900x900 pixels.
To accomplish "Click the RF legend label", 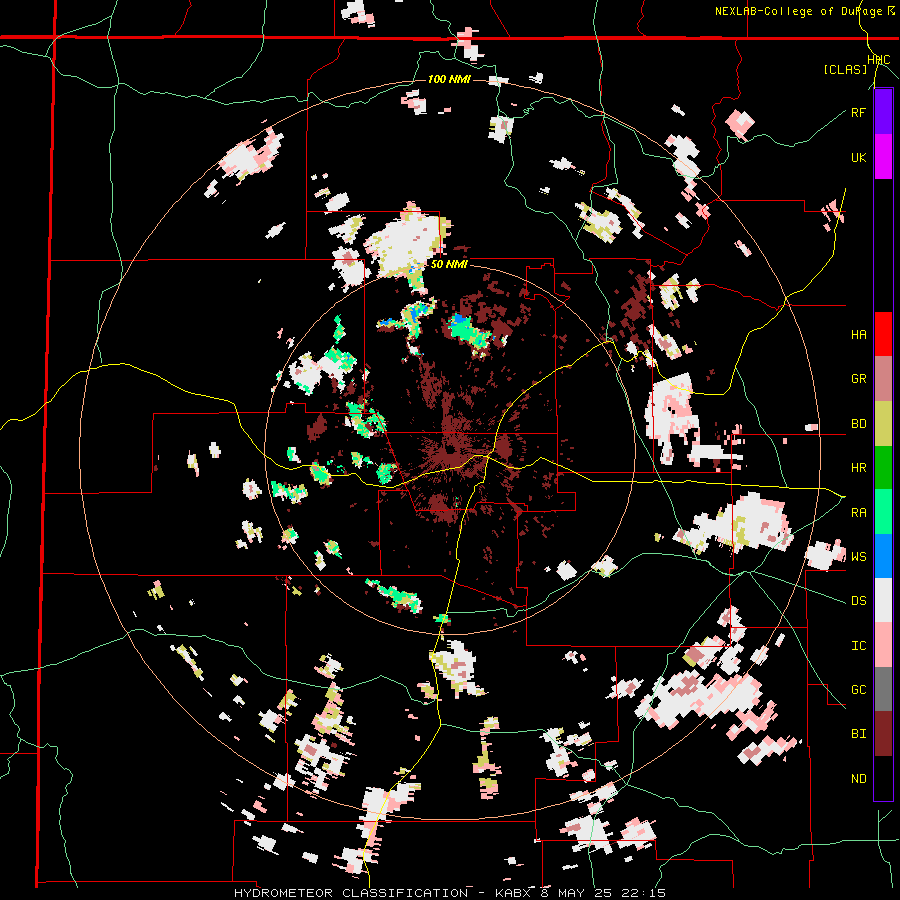I will (858, 112).
